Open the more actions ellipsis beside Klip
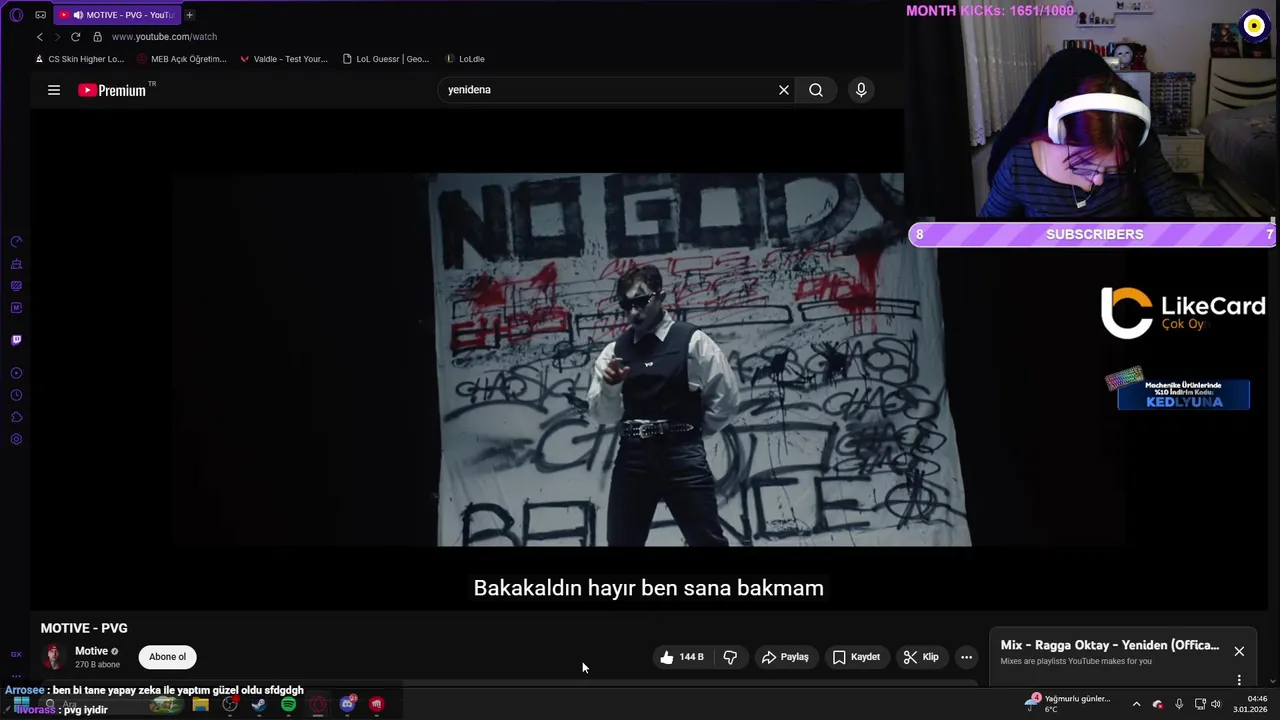The image size is (1280, 720). 966,657
